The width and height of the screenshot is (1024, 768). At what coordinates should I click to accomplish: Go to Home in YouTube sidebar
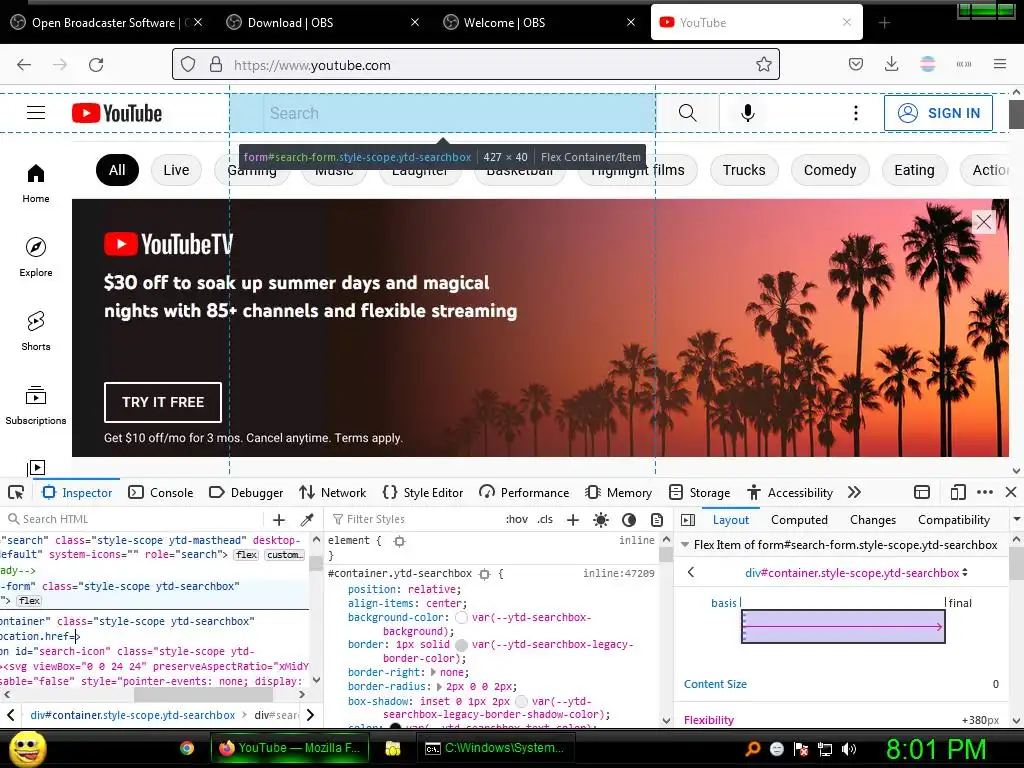click(x=36, y=184)
